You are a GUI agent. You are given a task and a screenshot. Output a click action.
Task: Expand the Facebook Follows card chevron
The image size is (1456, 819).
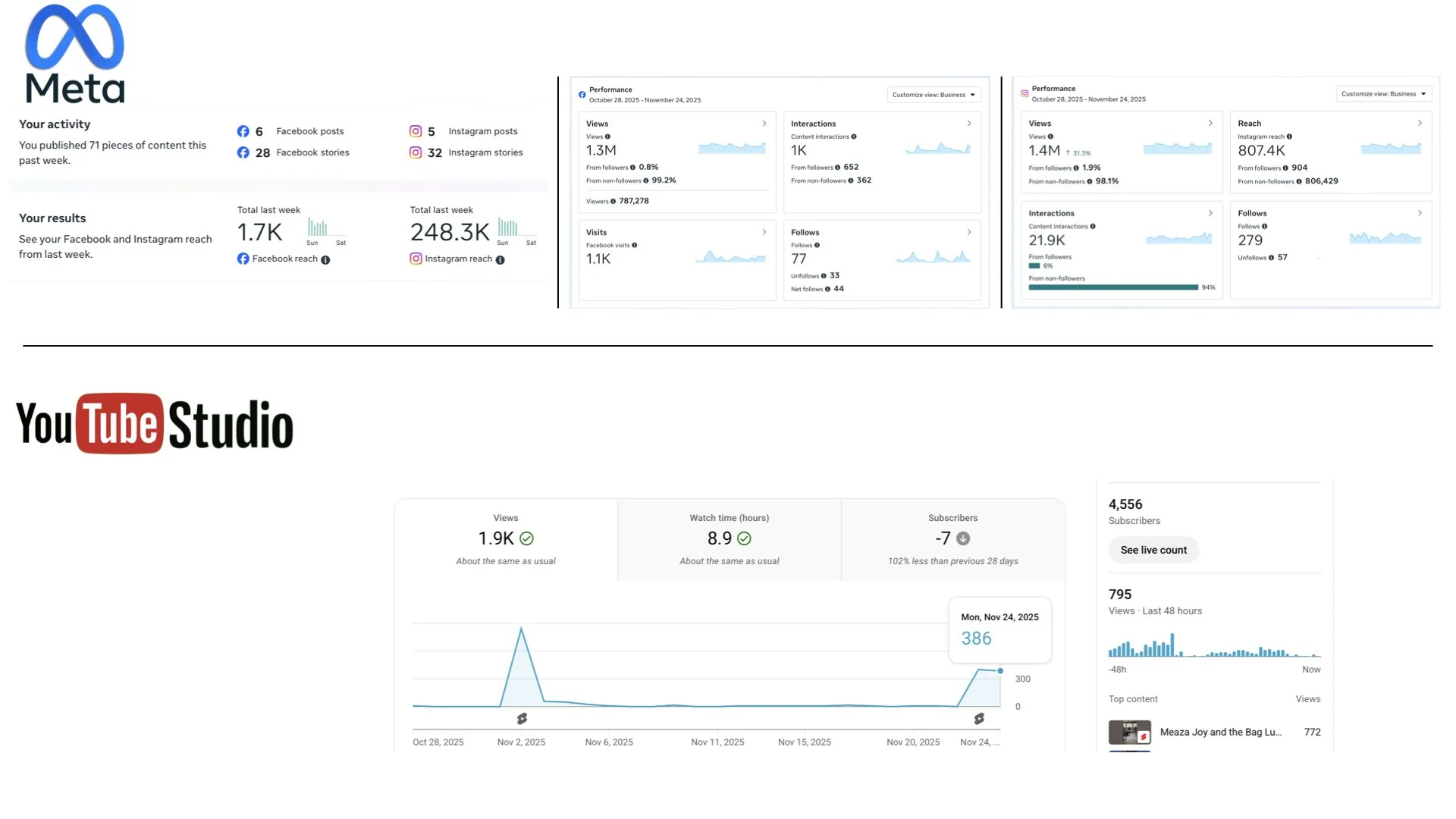click(968, 232)
